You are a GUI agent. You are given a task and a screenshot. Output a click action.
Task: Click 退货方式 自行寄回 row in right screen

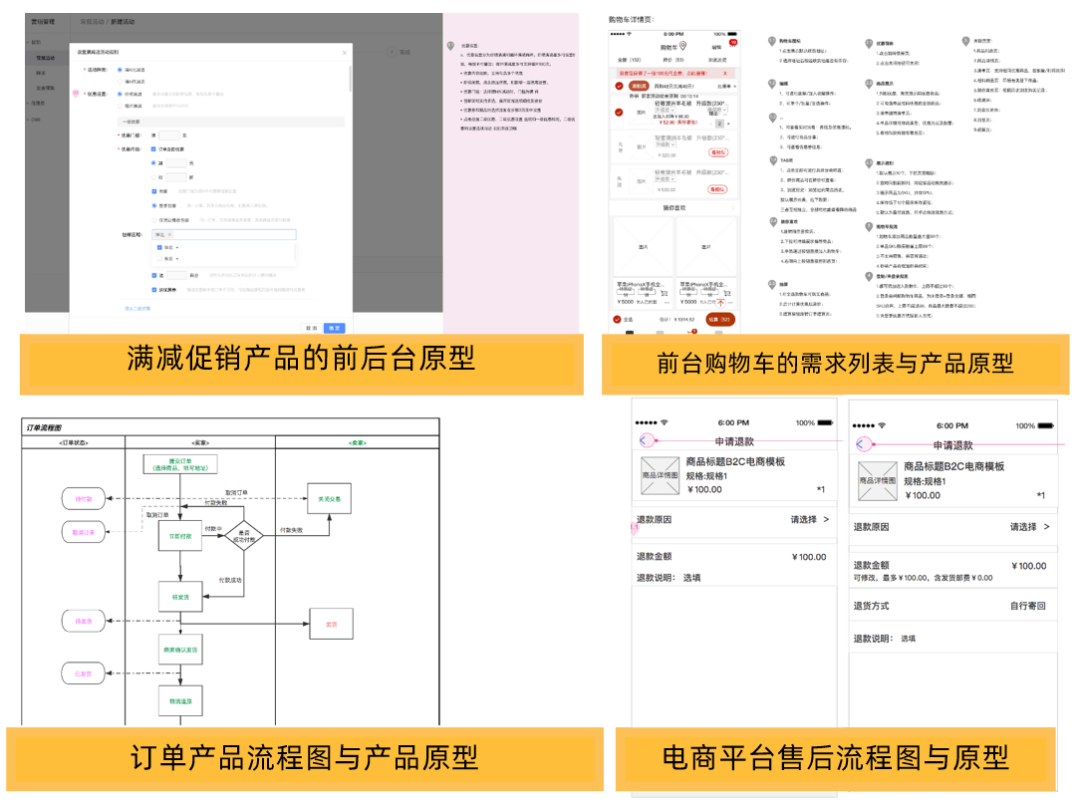953,606
